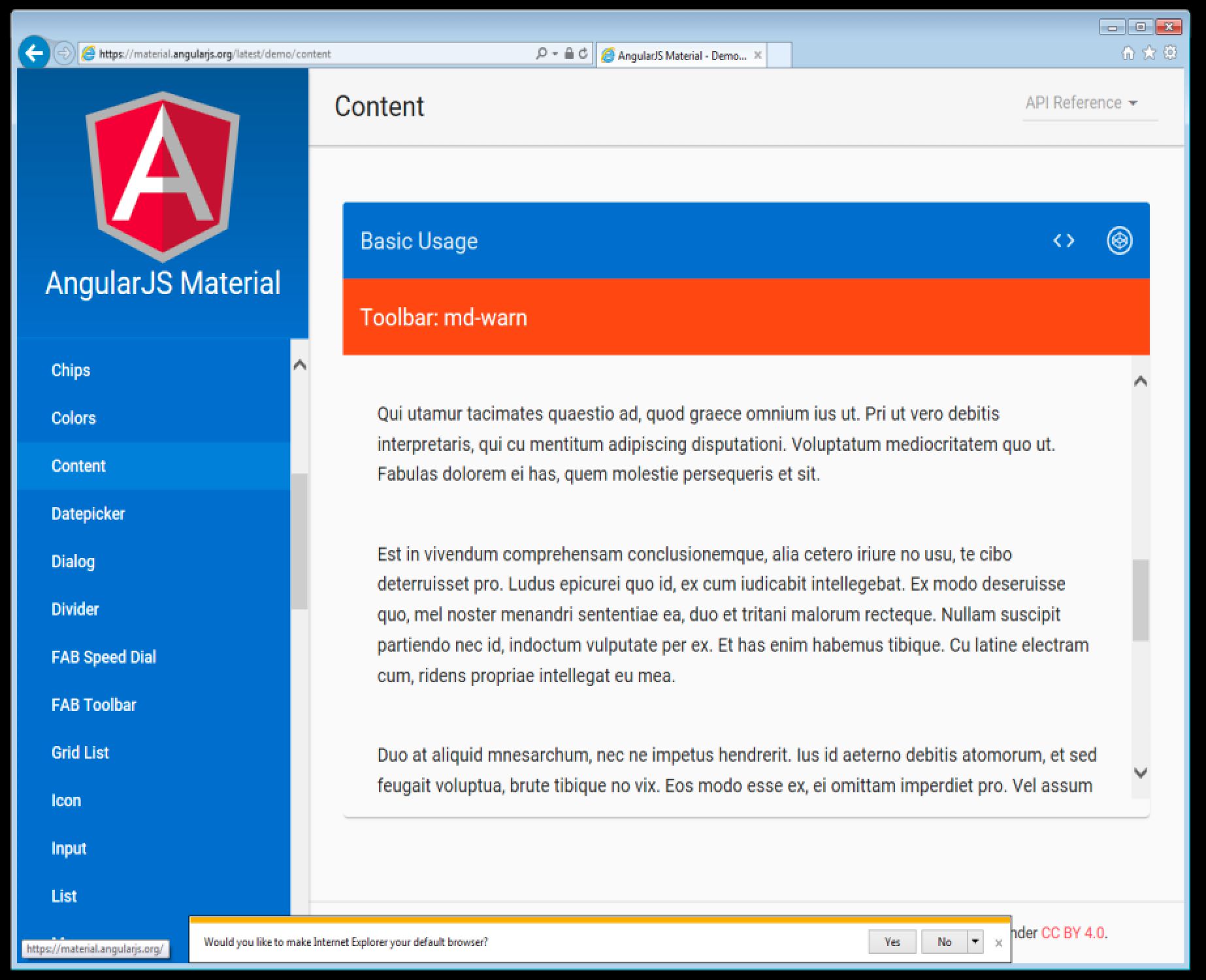This screenshot has height=980, width=1206.
Task: Expand the No button dropdown arrow
Action: click(975, 941)
